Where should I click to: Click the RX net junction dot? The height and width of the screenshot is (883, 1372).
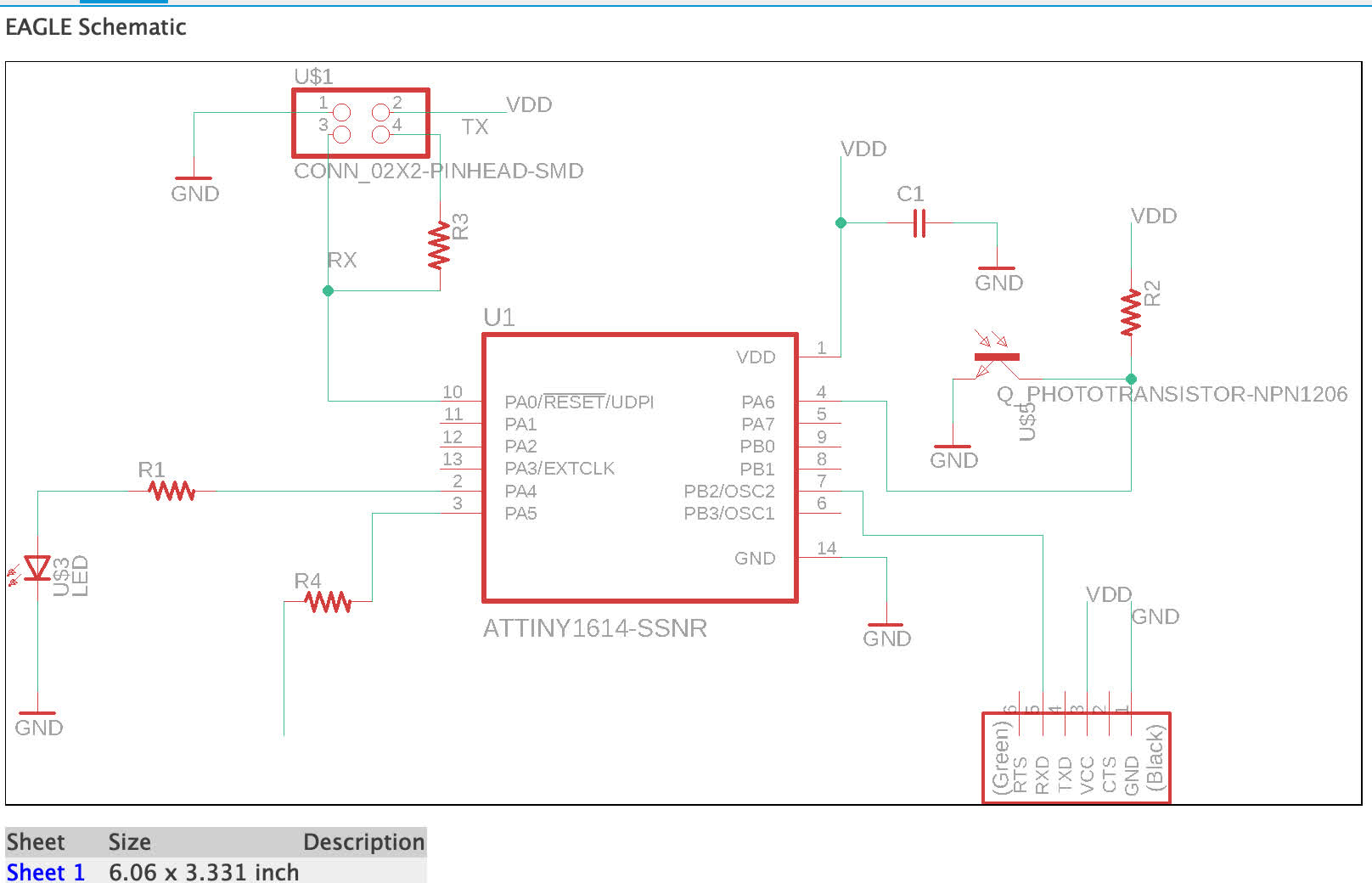pyautogui.click(x=329, y=290)
